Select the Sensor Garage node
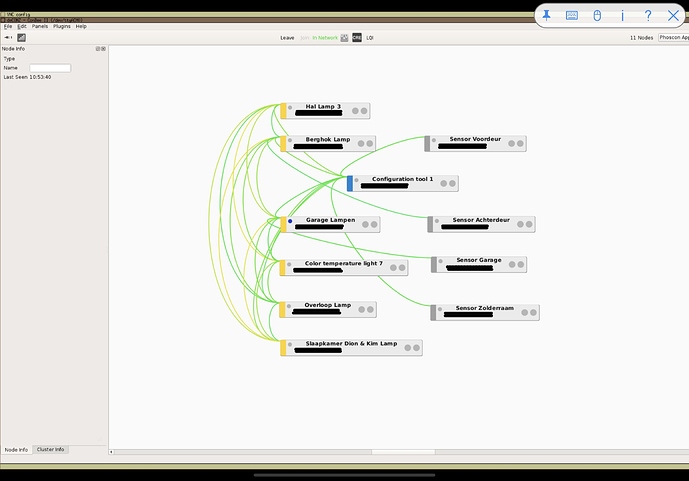Screen dimensions: 689x481 [x=479, y=264]
